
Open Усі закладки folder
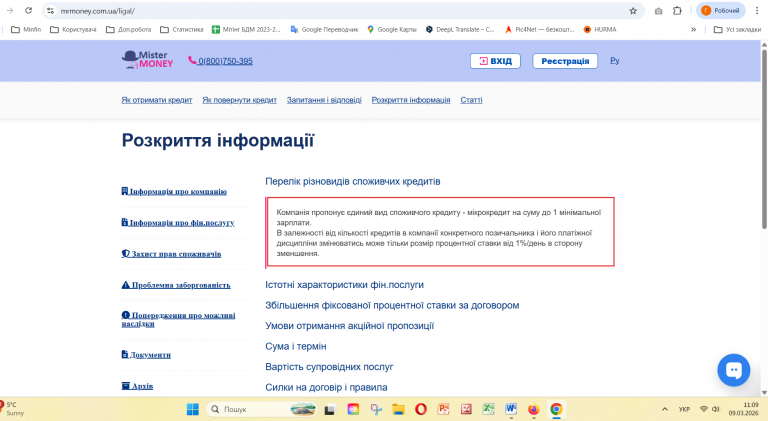click(x=738, y=29)
